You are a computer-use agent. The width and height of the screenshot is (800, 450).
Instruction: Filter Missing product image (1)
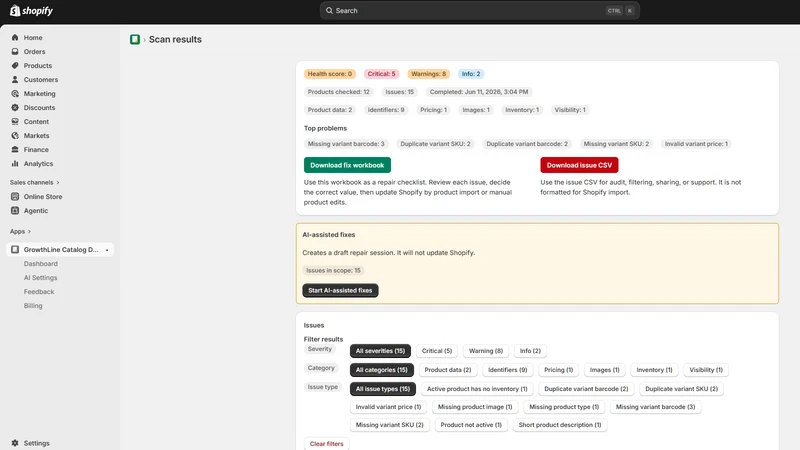[x=475, y=407]
